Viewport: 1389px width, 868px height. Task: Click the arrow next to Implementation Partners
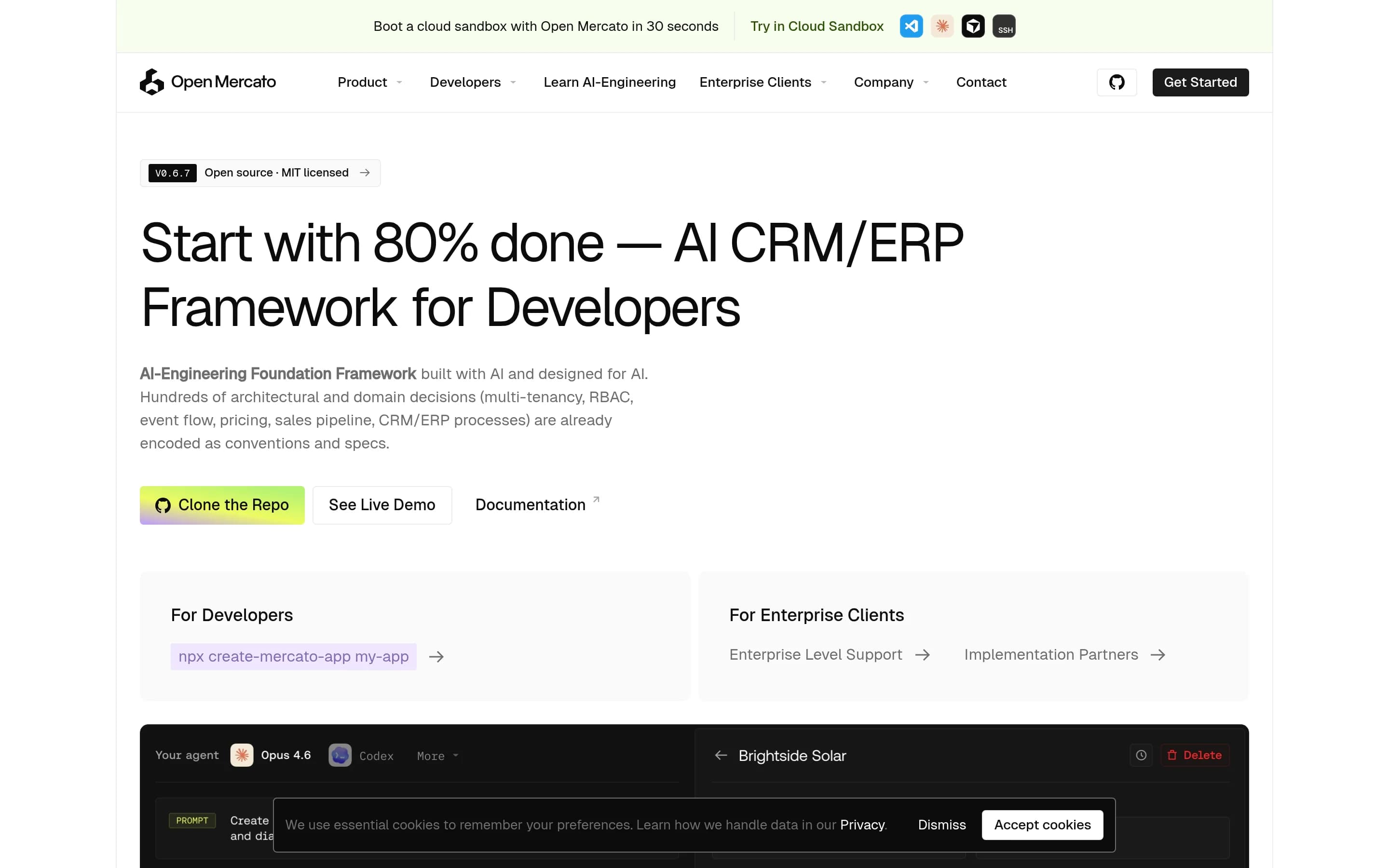[1157, 655]
